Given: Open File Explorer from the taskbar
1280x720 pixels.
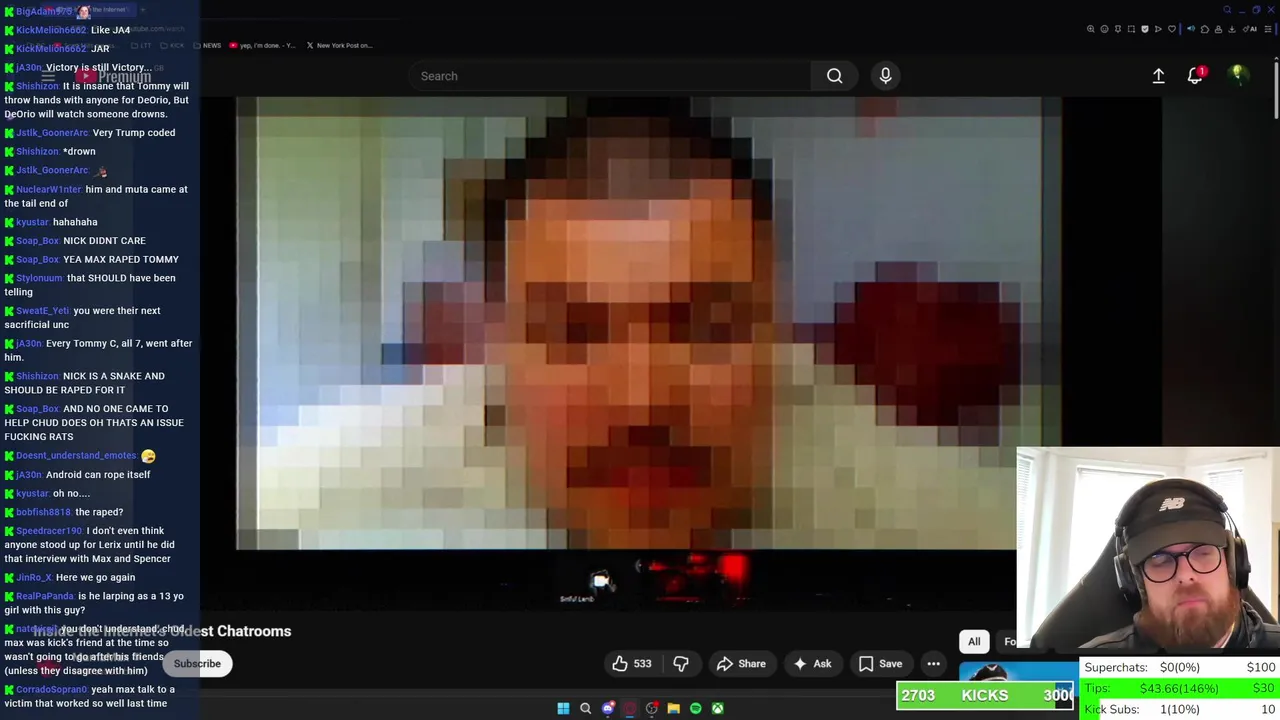Looking at the screenshot, I should coord(673,708).
